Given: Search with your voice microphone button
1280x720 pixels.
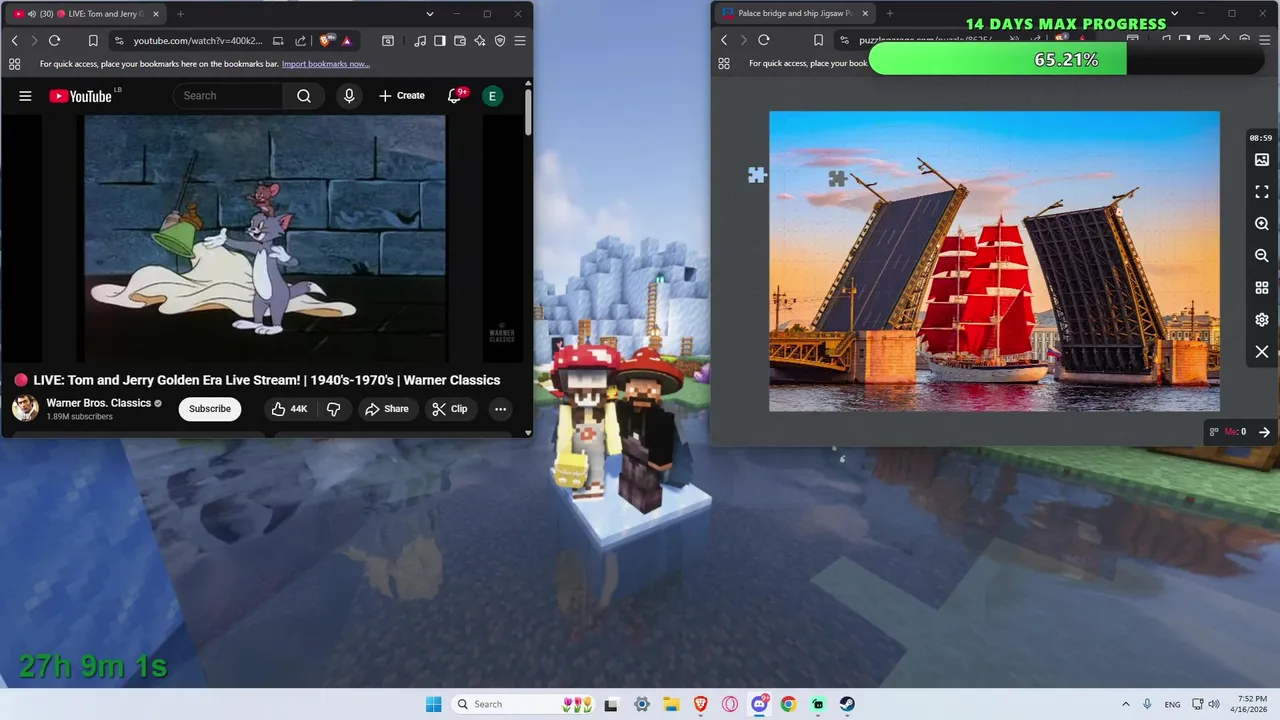Looking at the screenshot, I should click(349, 96).
